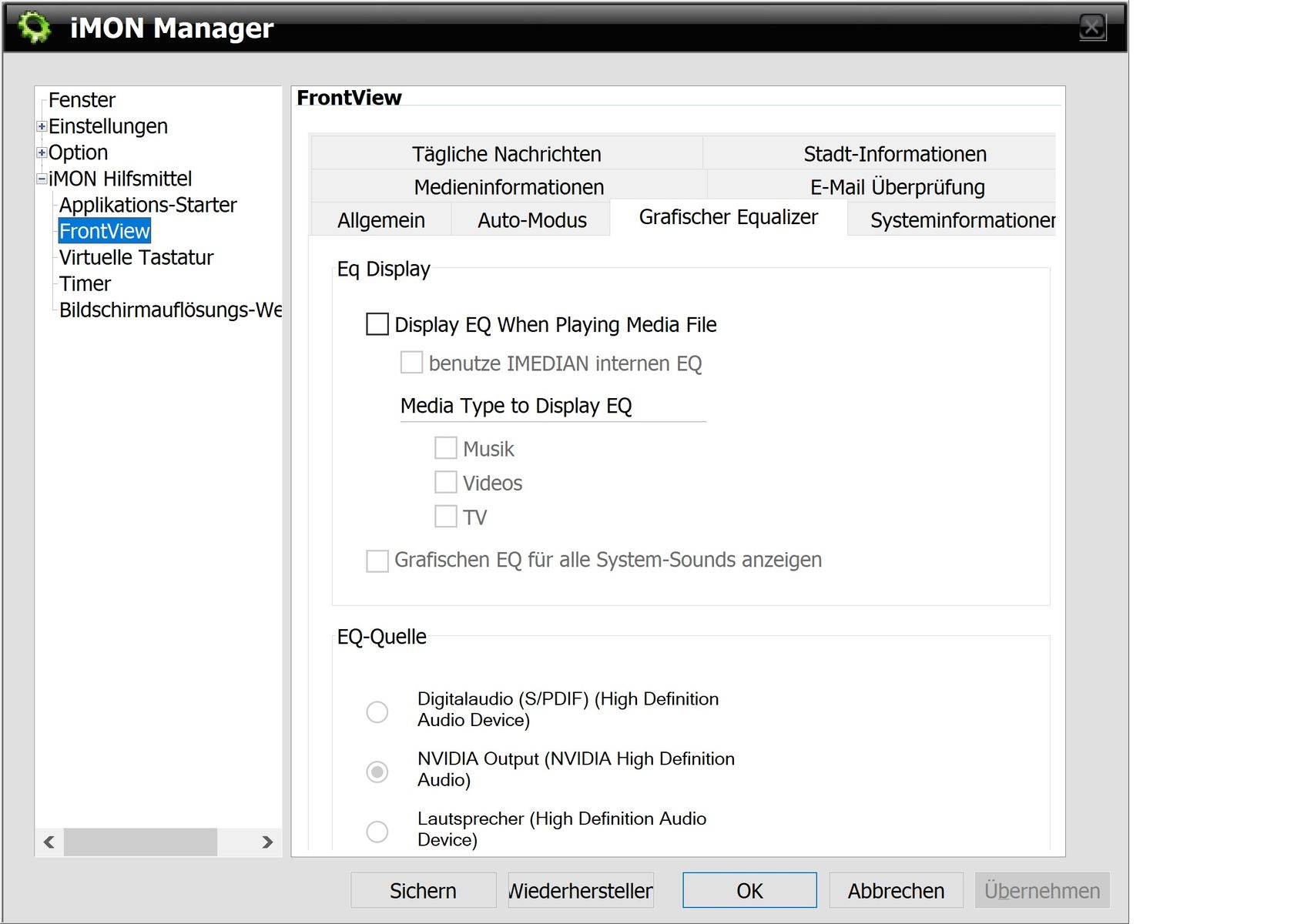
Task: Click Abbrechen to cancel
Action: [x=896, y=890]
